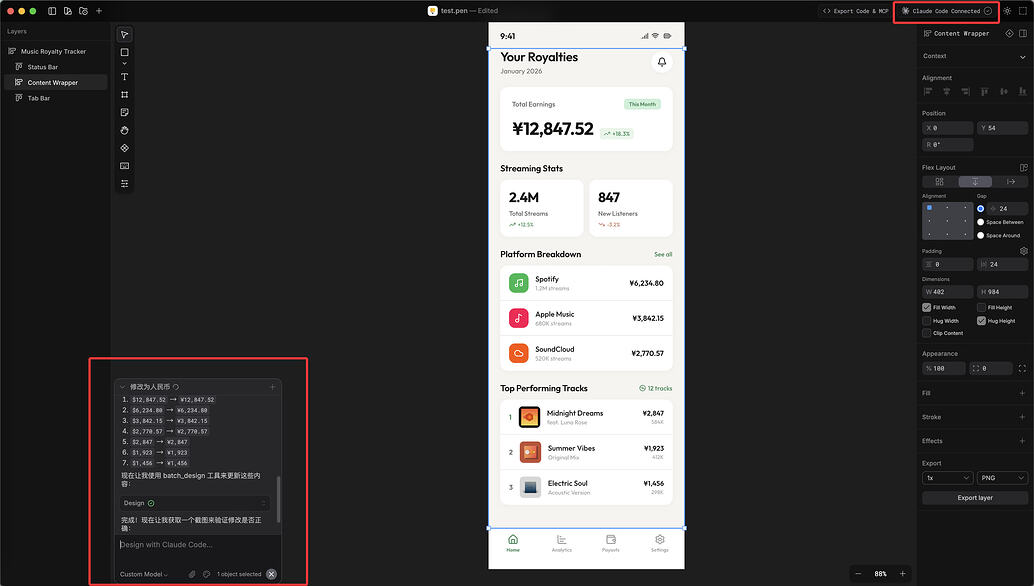
Task: Select the Hand pan tool
Action: pyautogui.click(x=125, y=131)
